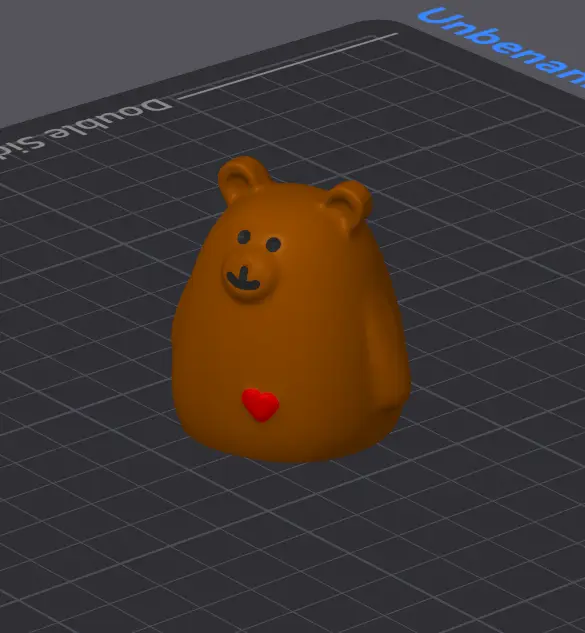585x633 pixels.
Task: Click the blue plate name label
Action: (503, 46)
